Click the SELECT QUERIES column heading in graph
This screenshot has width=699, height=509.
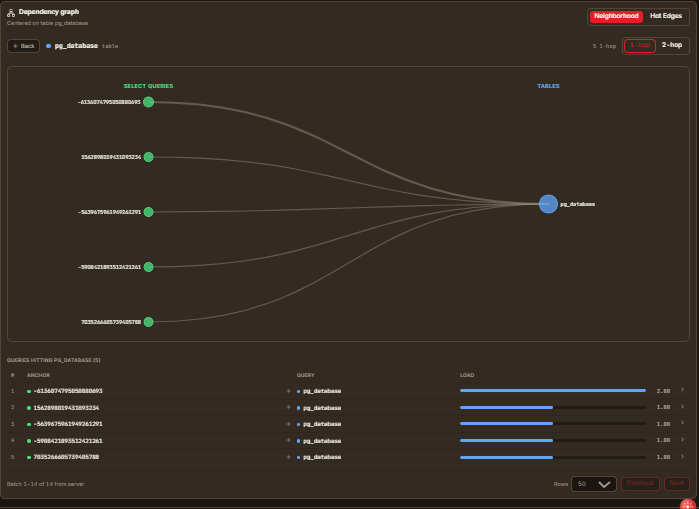pyautogui.click(x=148, y=86)
